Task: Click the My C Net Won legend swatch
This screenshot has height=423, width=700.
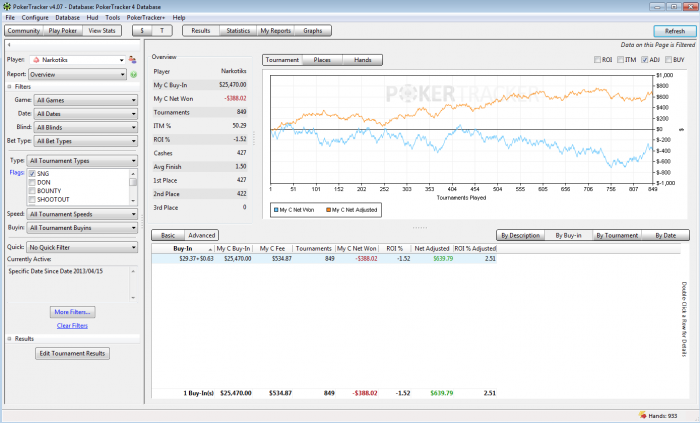Action: coord(276,210)
